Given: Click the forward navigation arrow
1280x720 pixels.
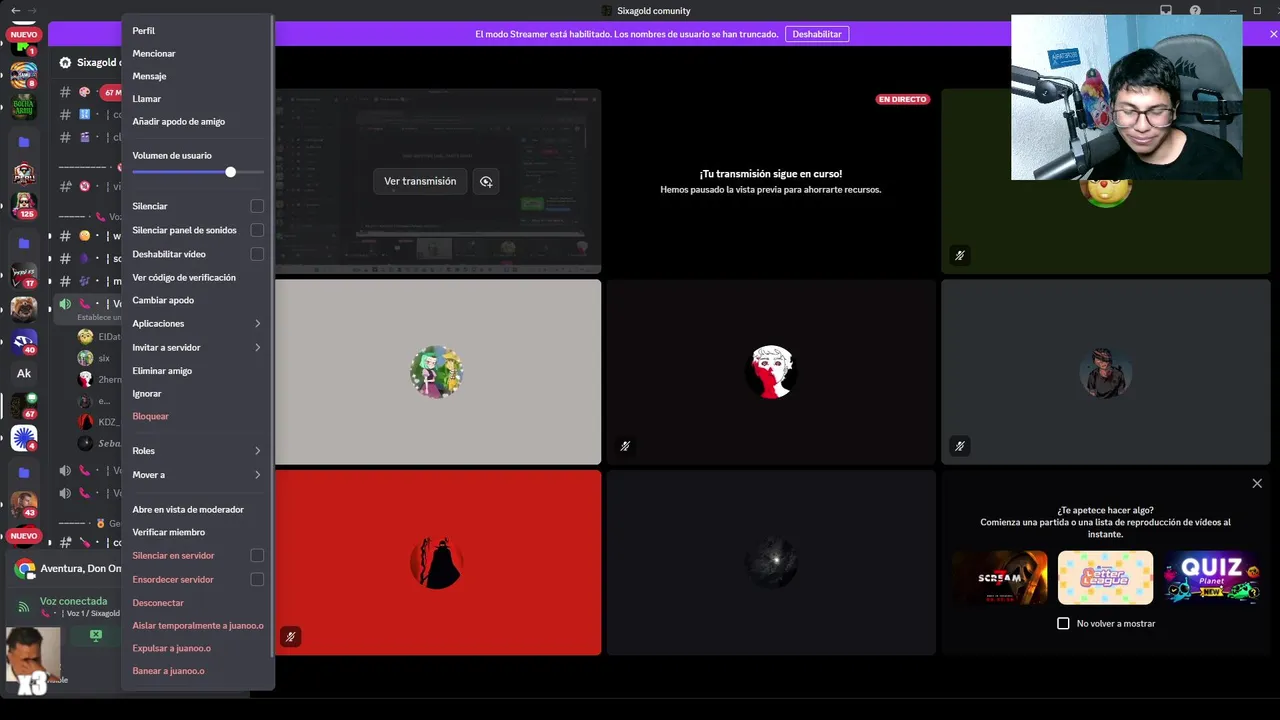Looking at the screenshot, I should 32,11.
